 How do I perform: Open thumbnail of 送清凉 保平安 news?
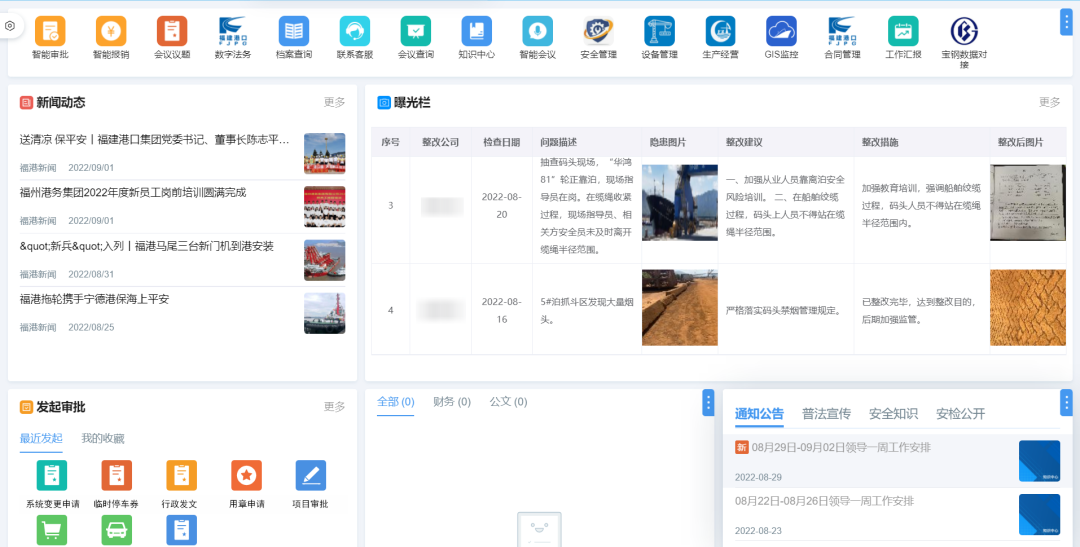click(x=324, y=153)
